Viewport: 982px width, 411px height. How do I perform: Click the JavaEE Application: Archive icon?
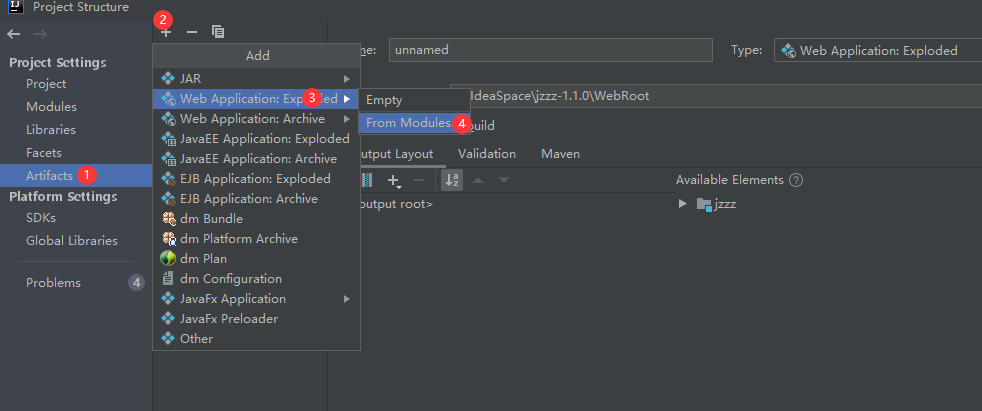(x=168, y=159)
